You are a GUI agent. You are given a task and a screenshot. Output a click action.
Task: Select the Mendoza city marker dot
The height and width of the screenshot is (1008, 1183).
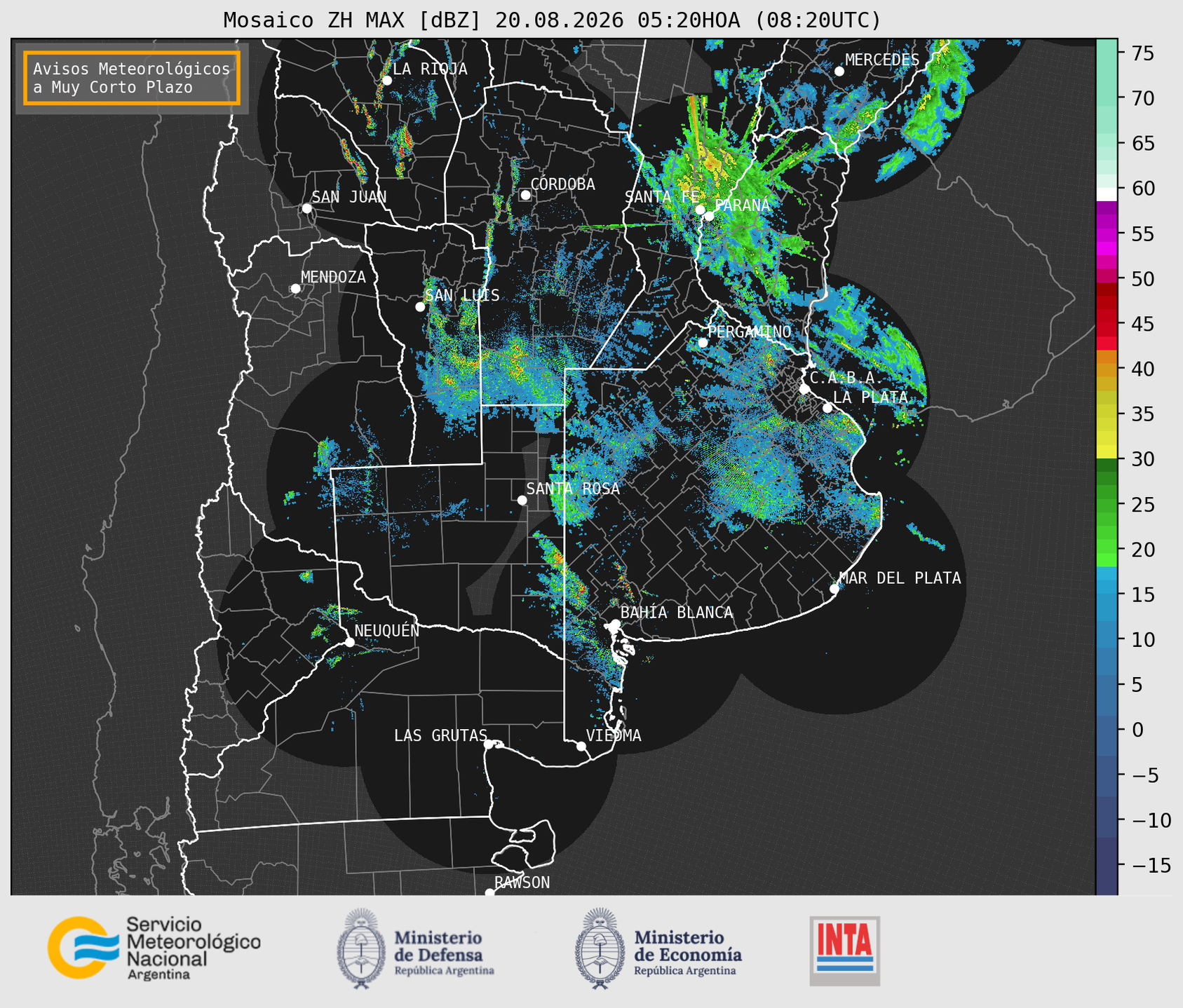tap(295, 289)
